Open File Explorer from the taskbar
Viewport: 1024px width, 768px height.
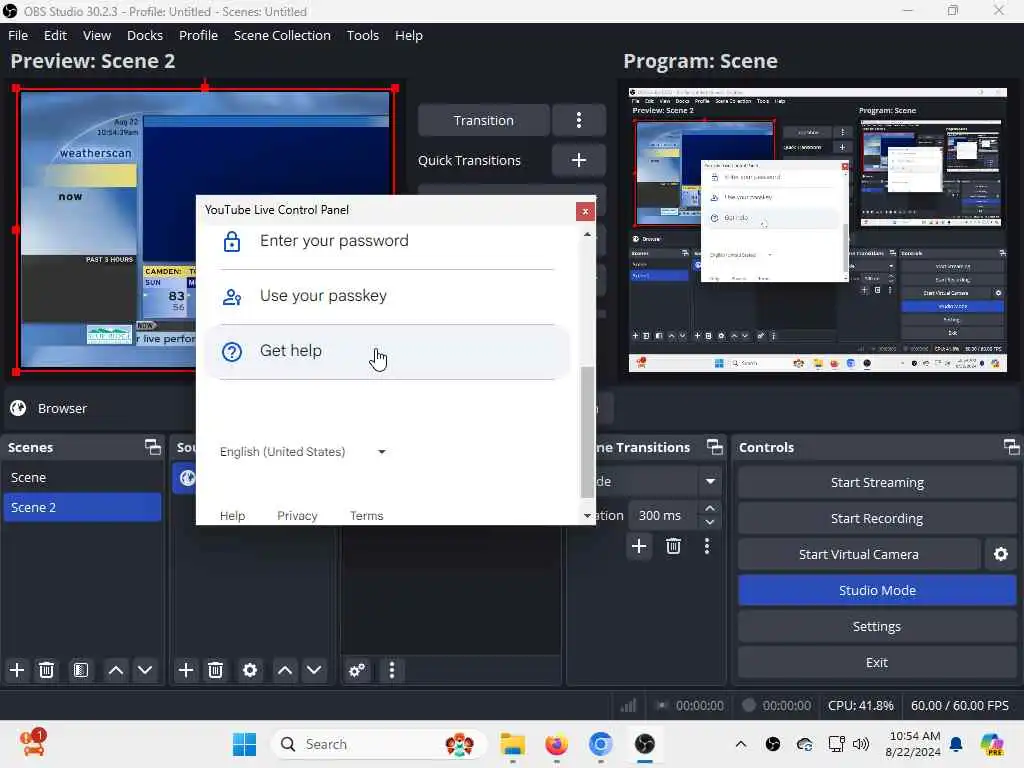tap(513, 744)
